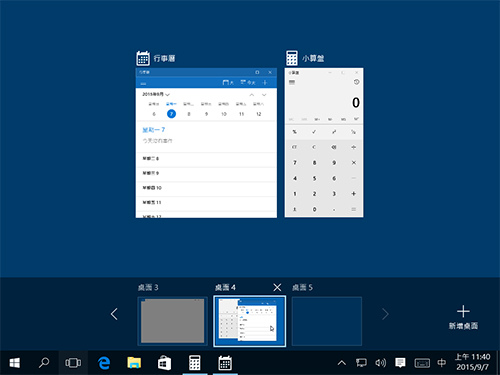Add a new event in 行事曆 with the plus
This screenshot has width=500, height=375.
click(x=265, y=82)
